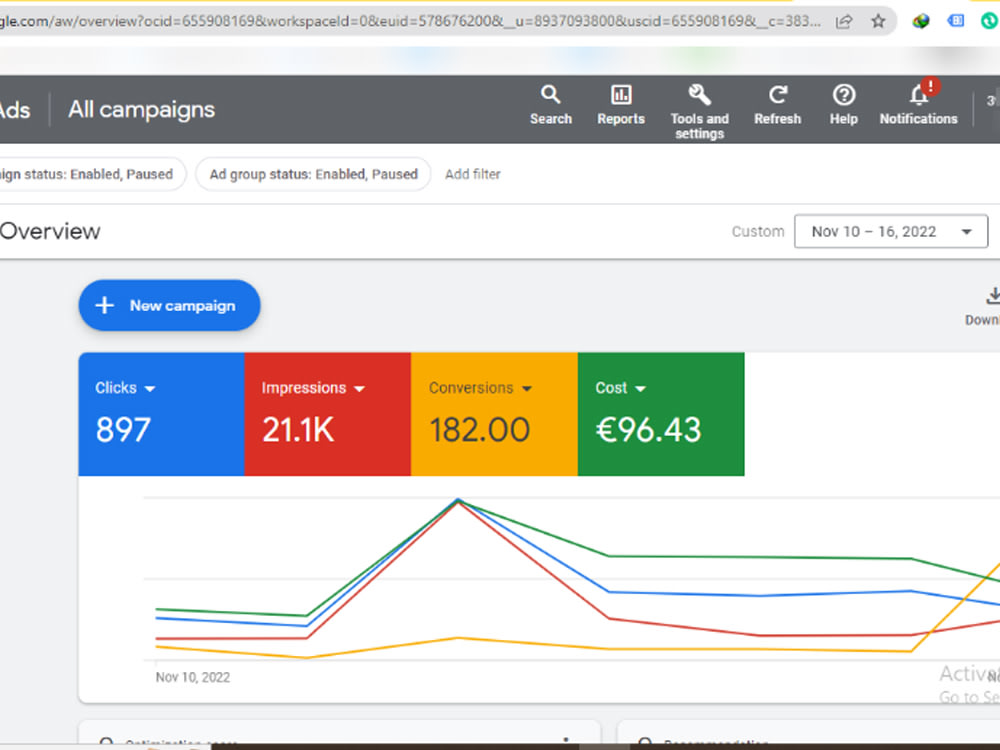Click the globe browser extension icon
The height and width of the screenshot is (750, 1000).
tap(920, 21)
